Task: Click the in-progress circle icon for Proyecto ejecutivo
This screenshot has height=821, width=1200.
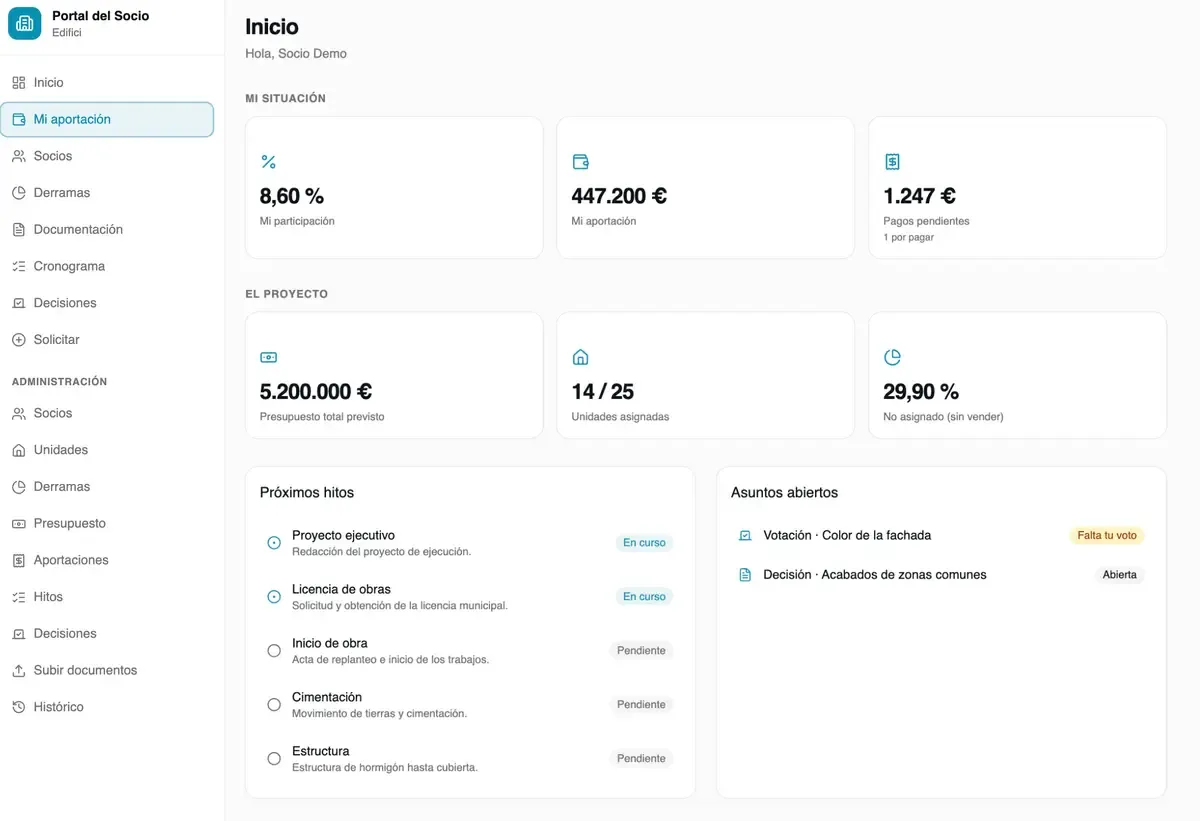Action: pos(274,543)
